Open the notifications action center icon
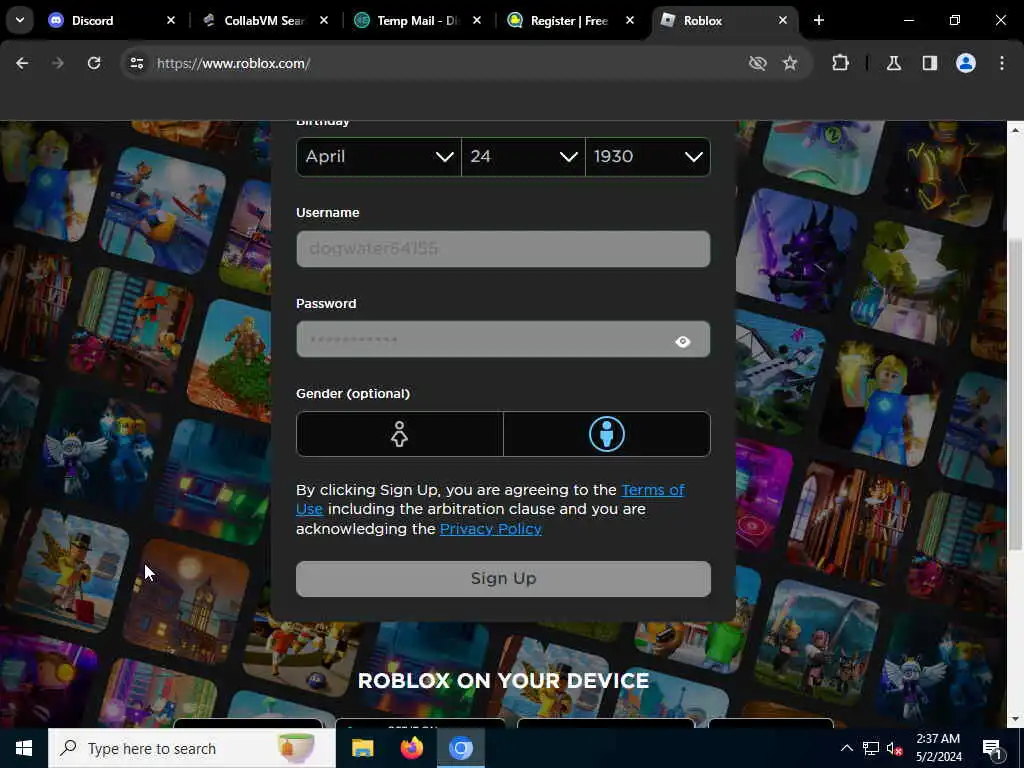Screen dimensions: 1024x768 [x=992, y=748]
